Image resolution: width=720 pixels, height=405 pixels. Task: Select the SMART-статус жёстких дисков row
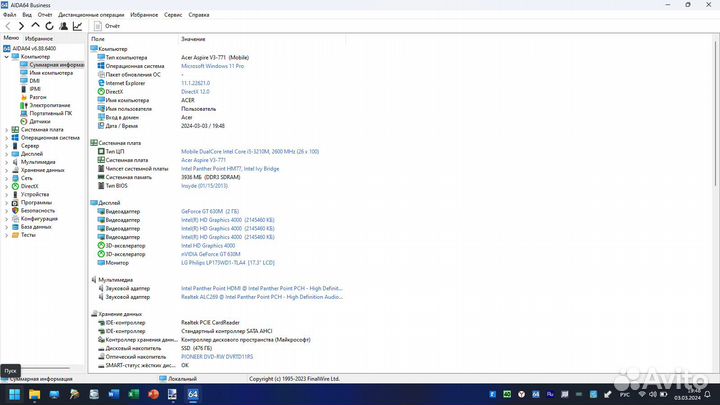click(139, 366)
